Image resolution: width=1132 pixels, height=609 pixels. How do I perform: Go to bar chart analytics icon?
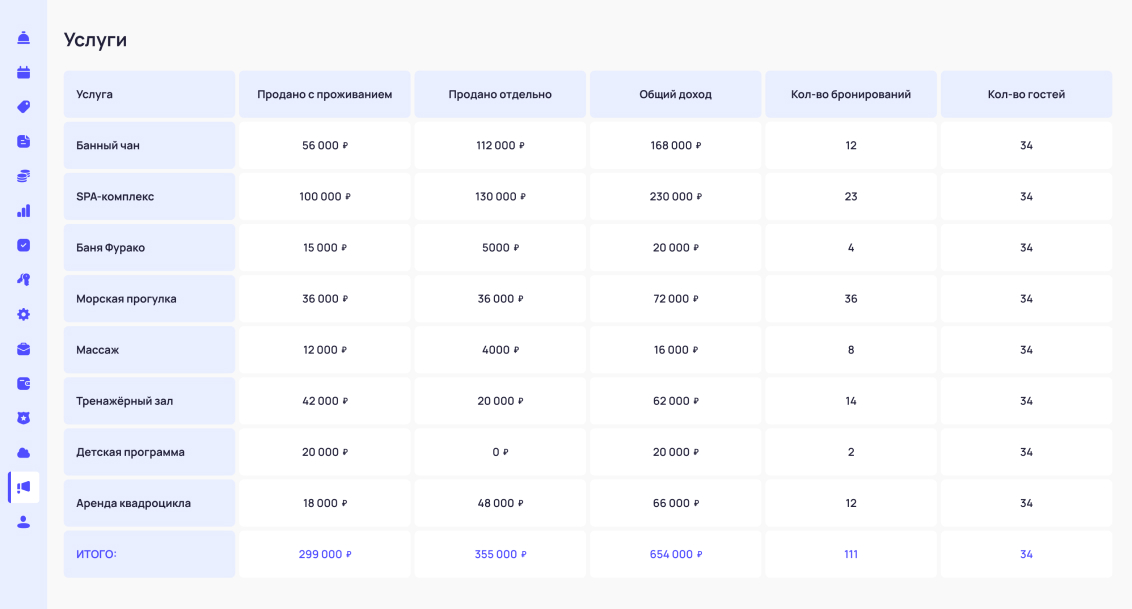pyautogui.click(x=23, y=211)
